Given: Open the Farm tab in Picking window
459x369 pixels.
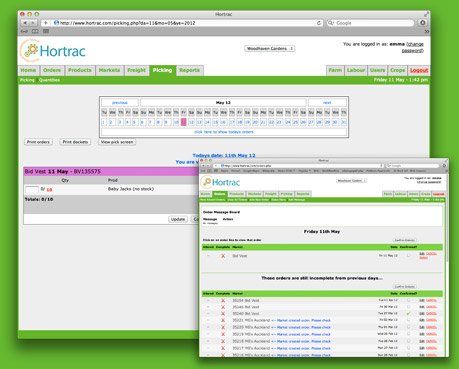Looking at the screenshot, I should [x=335, y=70].
